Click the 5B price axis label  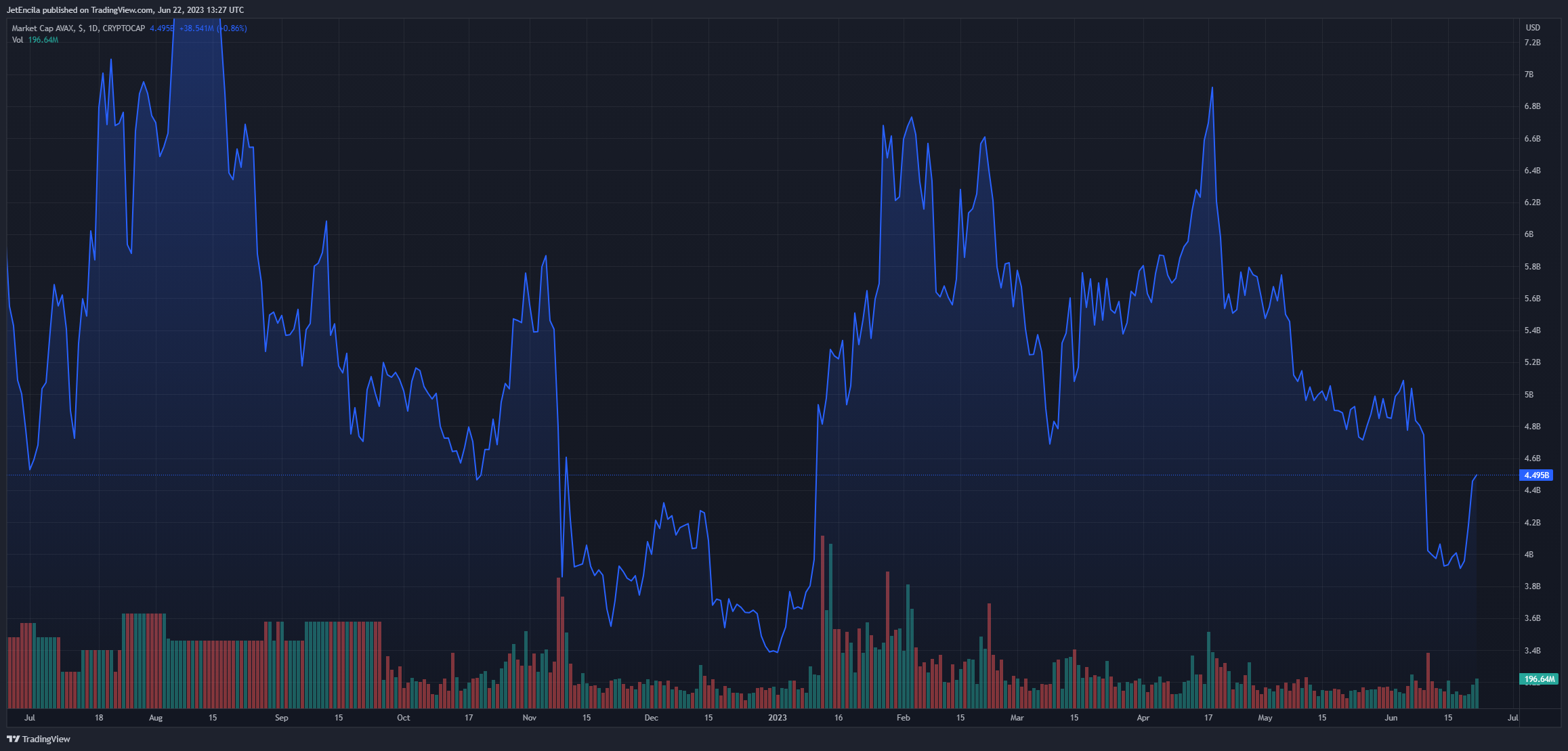1529,395
